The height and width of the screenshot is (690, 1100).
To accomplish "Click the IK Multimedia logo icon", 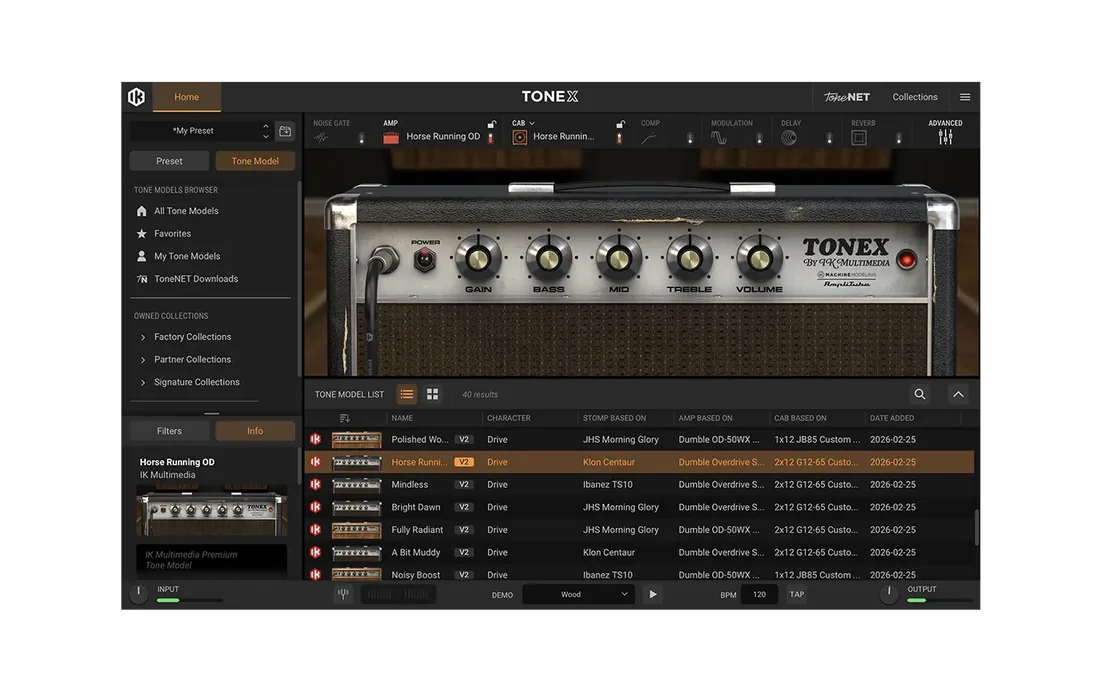I will tap(137, 97).
